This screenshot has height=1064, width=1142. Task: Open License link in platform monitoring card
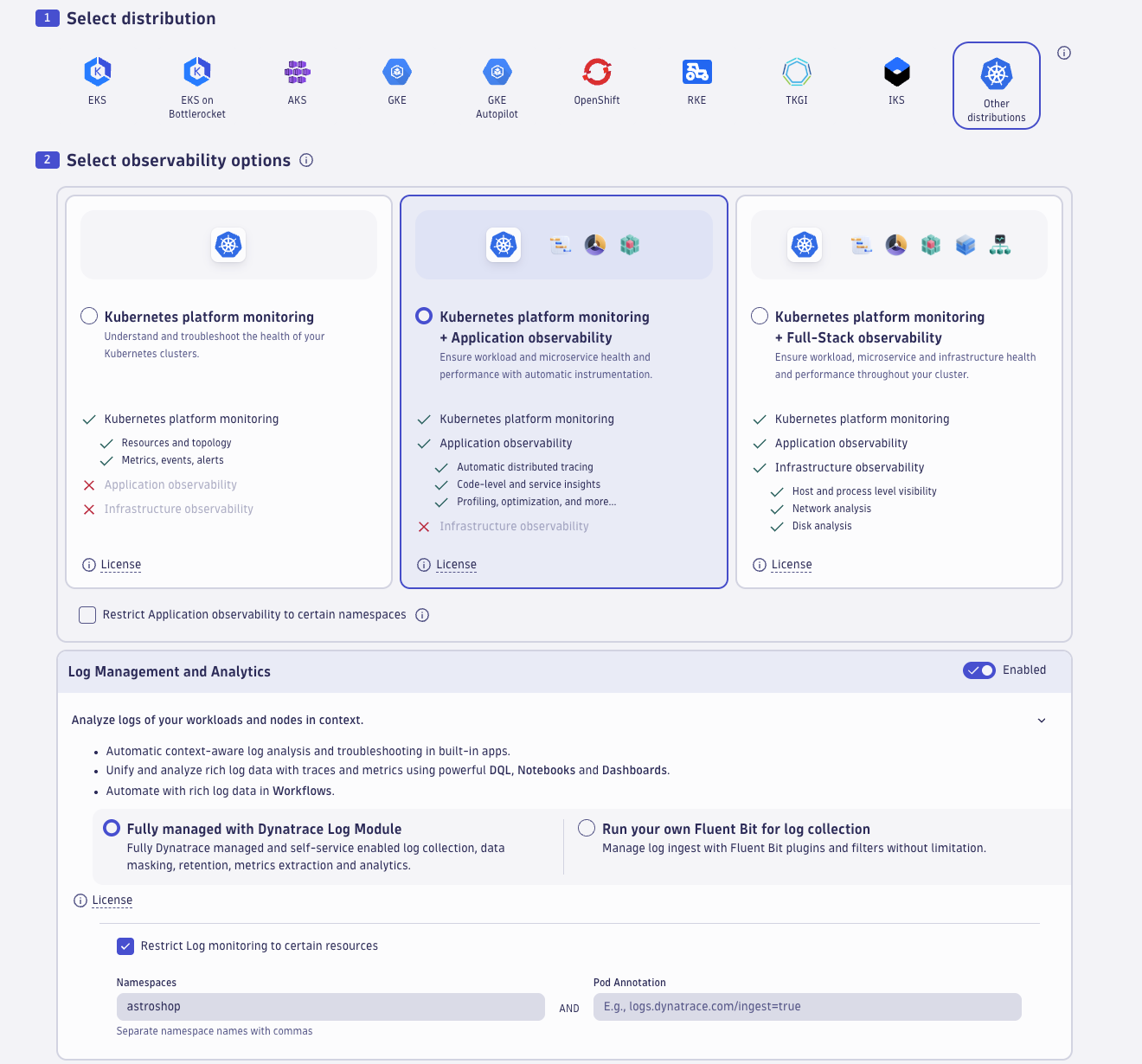(x=121, y=565)
